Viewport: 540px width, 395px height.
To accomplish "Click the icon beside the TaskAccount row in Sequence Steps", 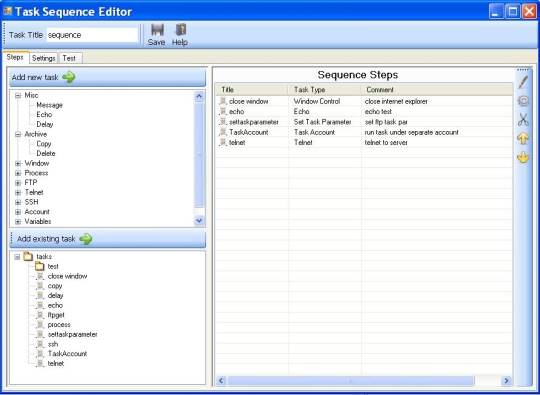I will tap(223, 132).
